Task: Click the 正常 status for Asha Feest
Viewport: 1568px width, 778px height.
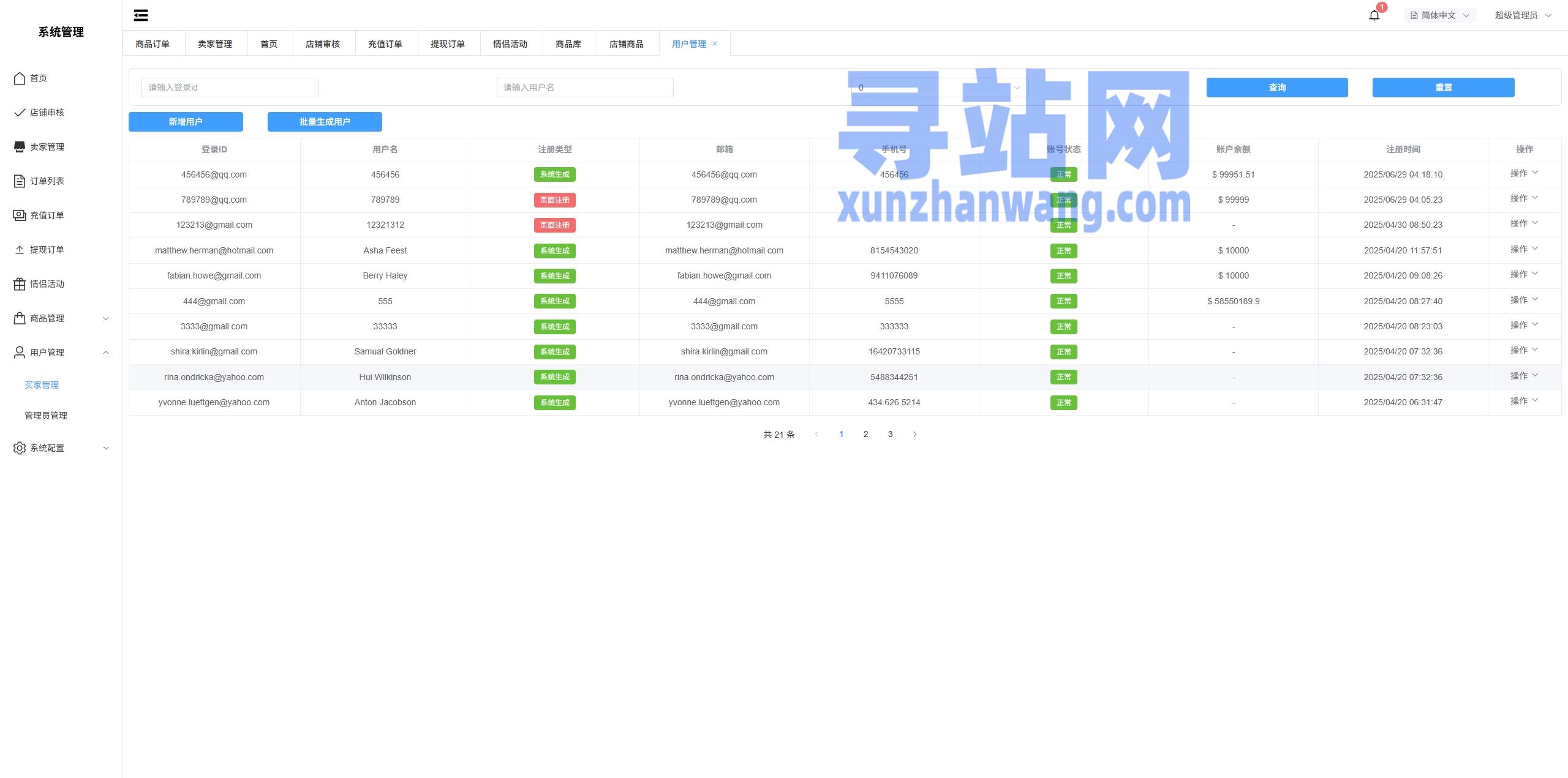Action: (1064, 251)
